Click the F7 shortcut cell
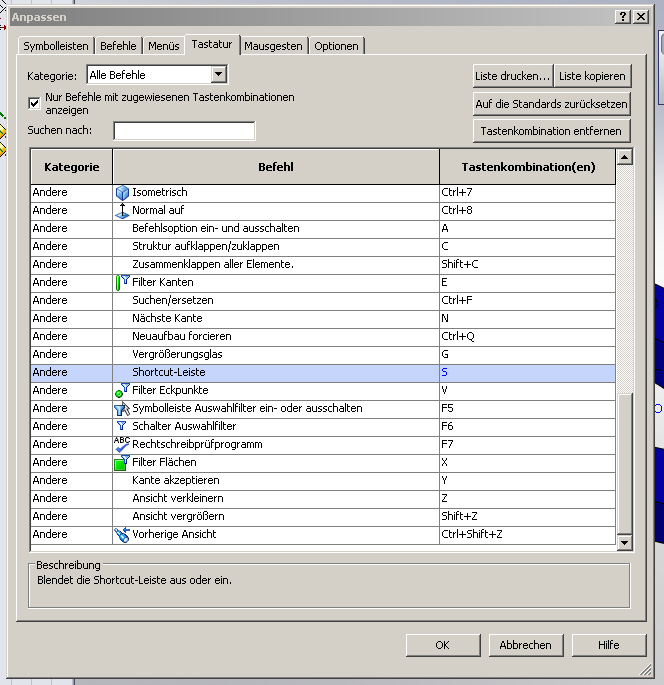 point(527,444)
